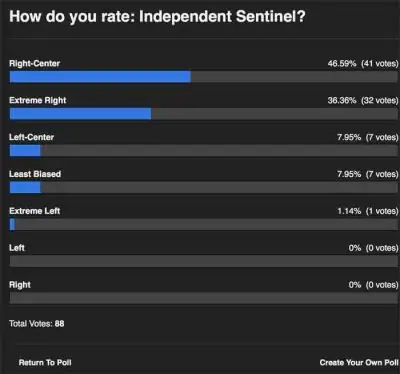Screen dimensions: 400x374
Task: Select the Left-Center option label
Action: (x=31, y=137)
